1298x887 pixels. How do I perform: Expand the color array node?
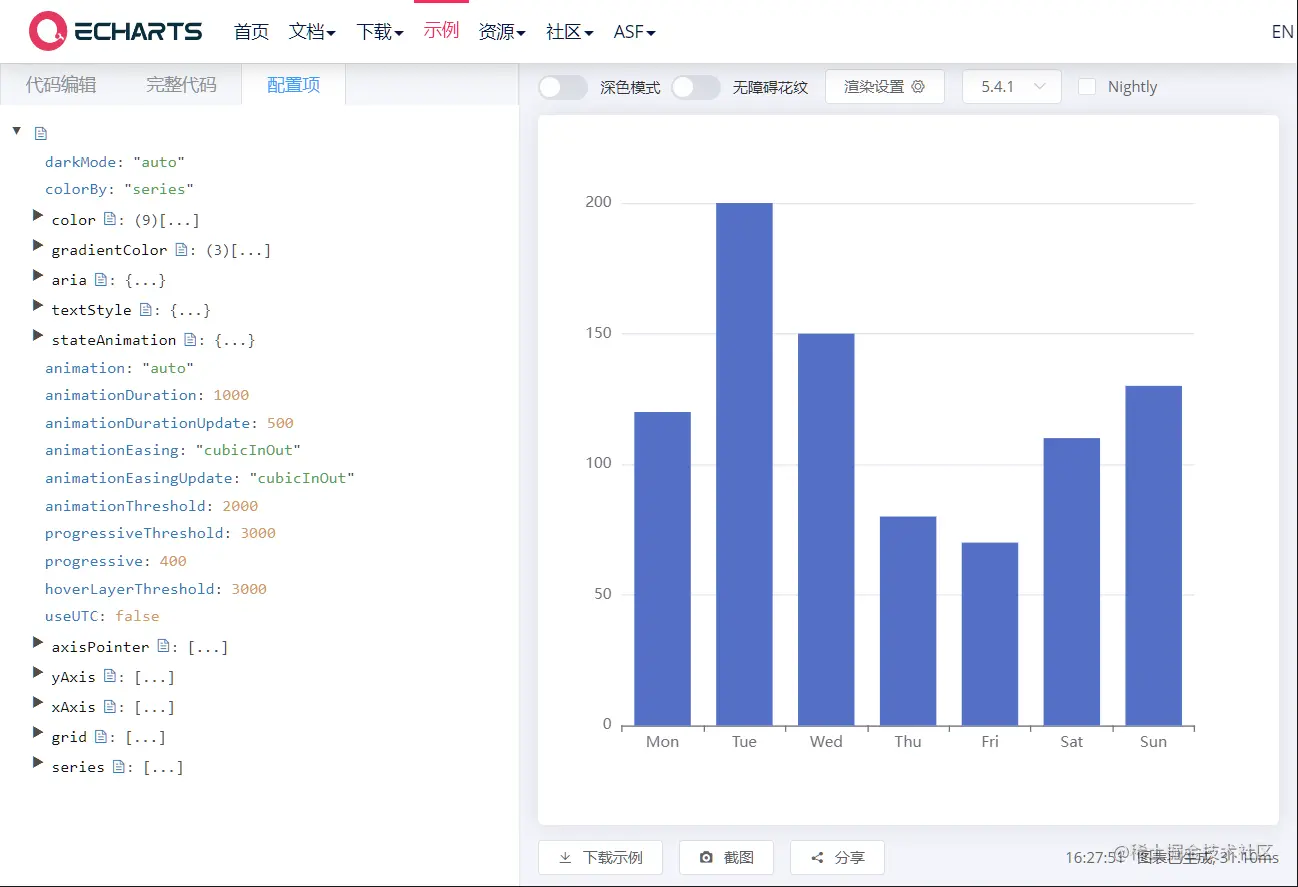pyautogui.click(x=38, y=216)
